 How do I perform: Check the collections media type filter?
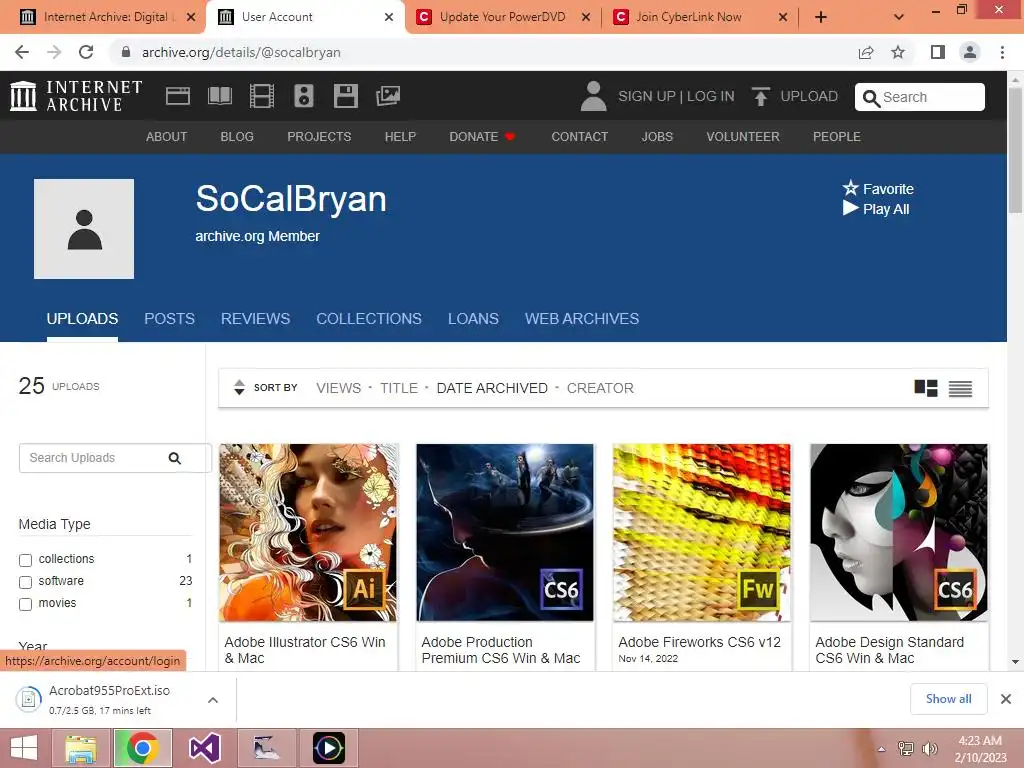click(25, 560)
